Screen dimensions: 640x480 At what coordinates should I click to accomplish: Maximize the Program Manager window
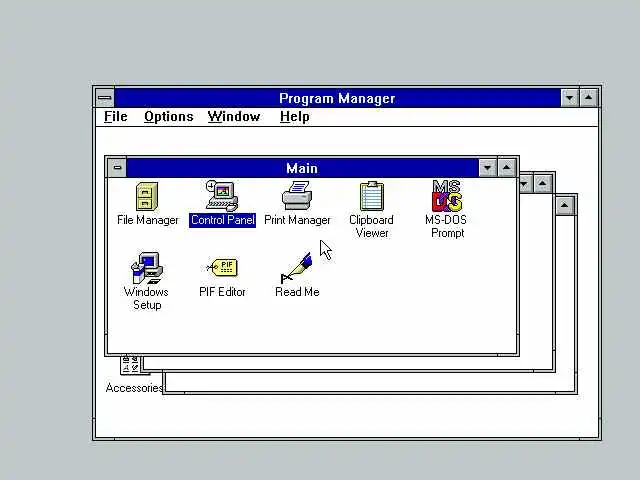coord(588,98)
